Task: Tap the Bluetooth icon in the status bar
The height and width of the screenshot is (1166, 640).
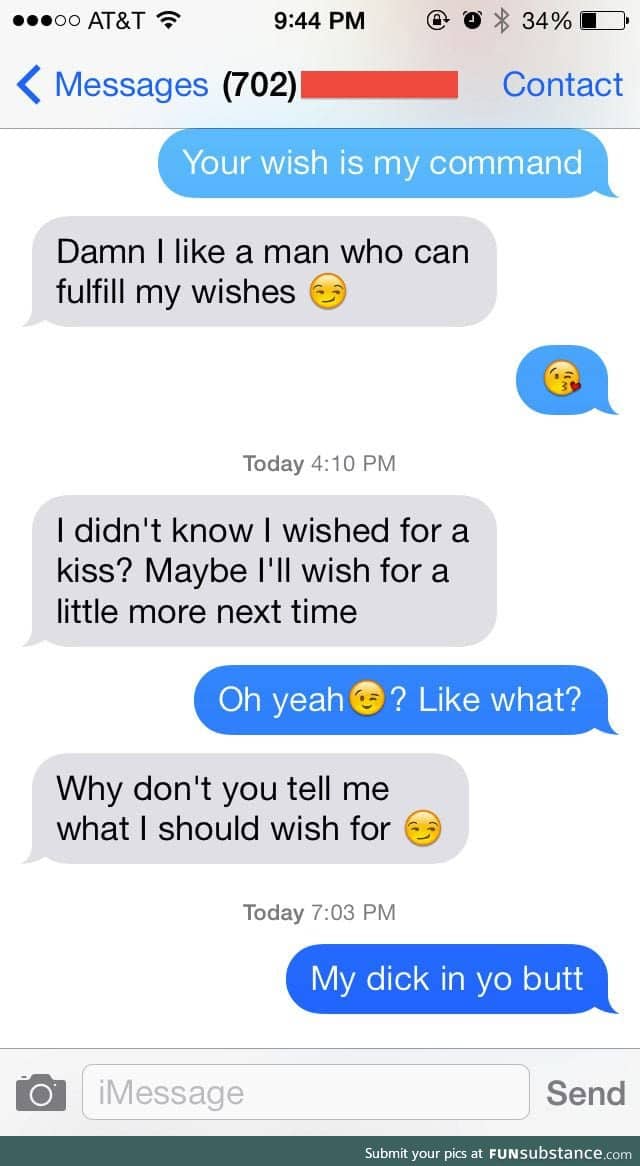Action: click(x=502, y=20)
